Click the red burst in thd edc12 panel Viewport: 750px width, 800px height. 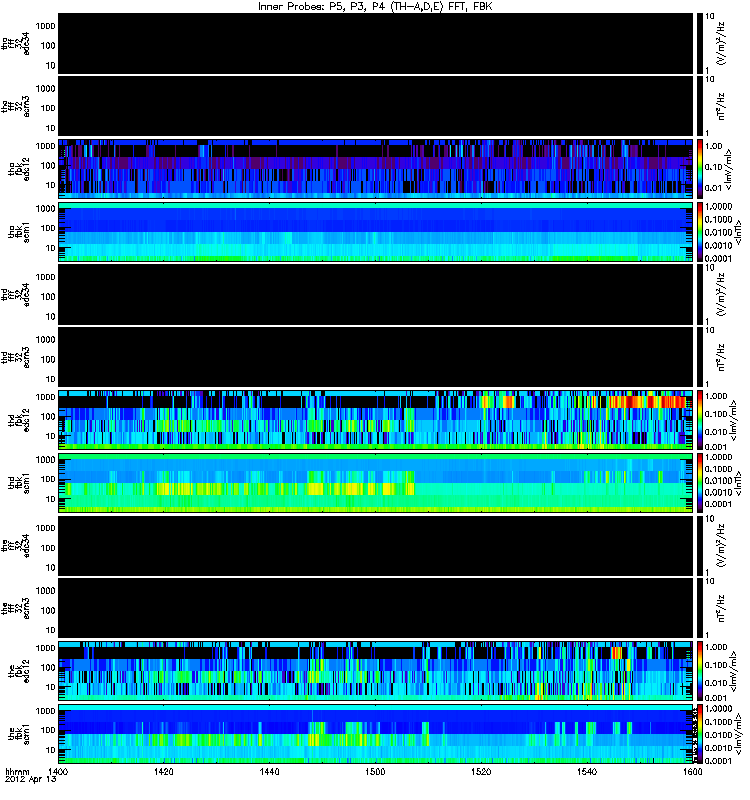tap(647, 402)
